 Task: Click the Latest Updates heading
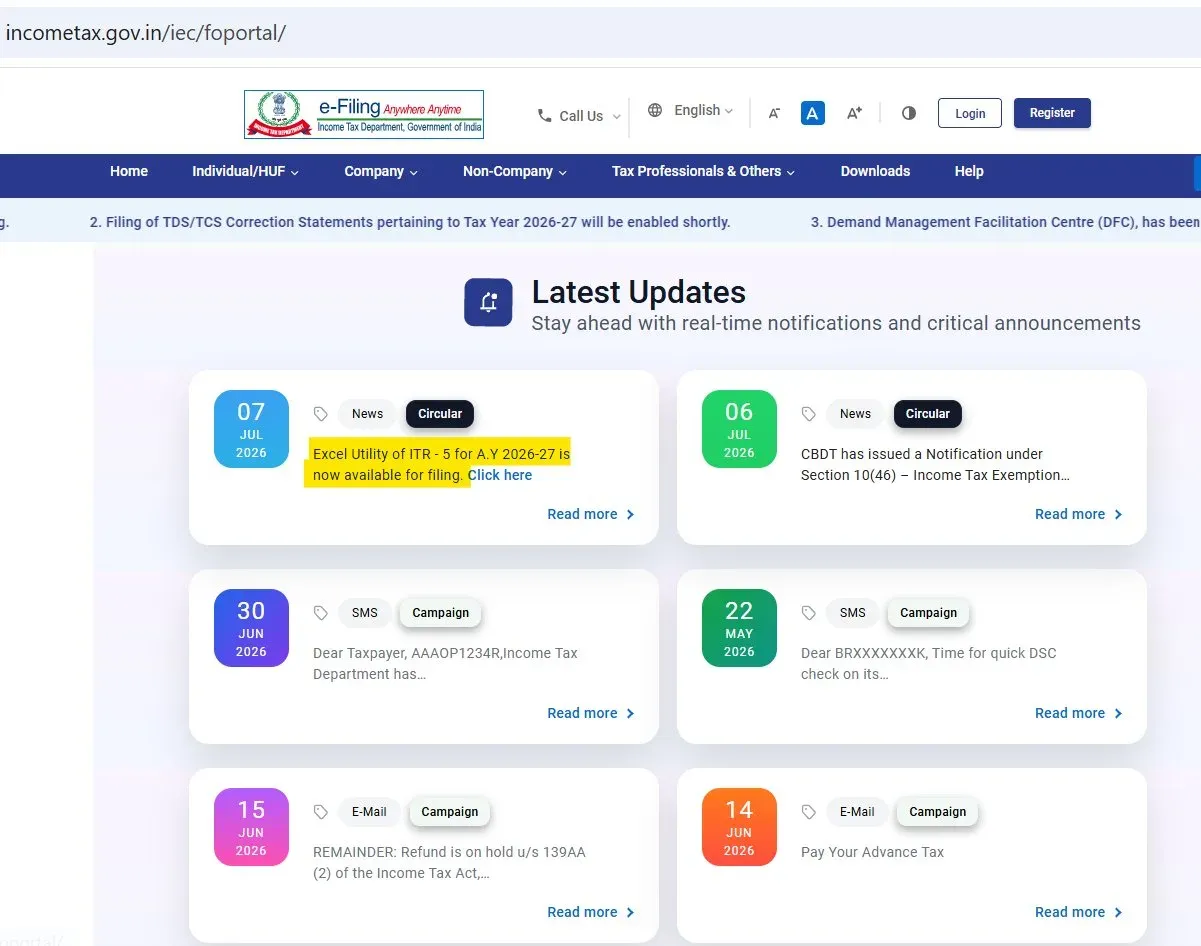pyautogui.click(x=639, y=292)
